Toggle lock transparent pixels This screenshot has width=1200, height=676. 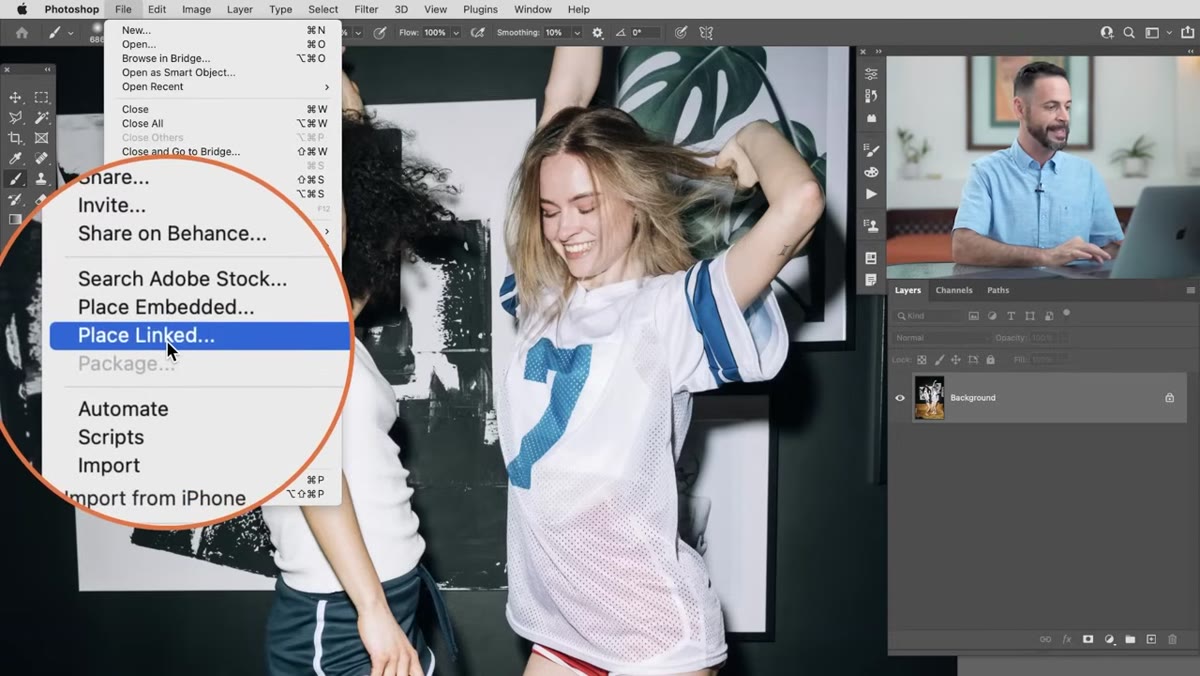click(922, 360)
